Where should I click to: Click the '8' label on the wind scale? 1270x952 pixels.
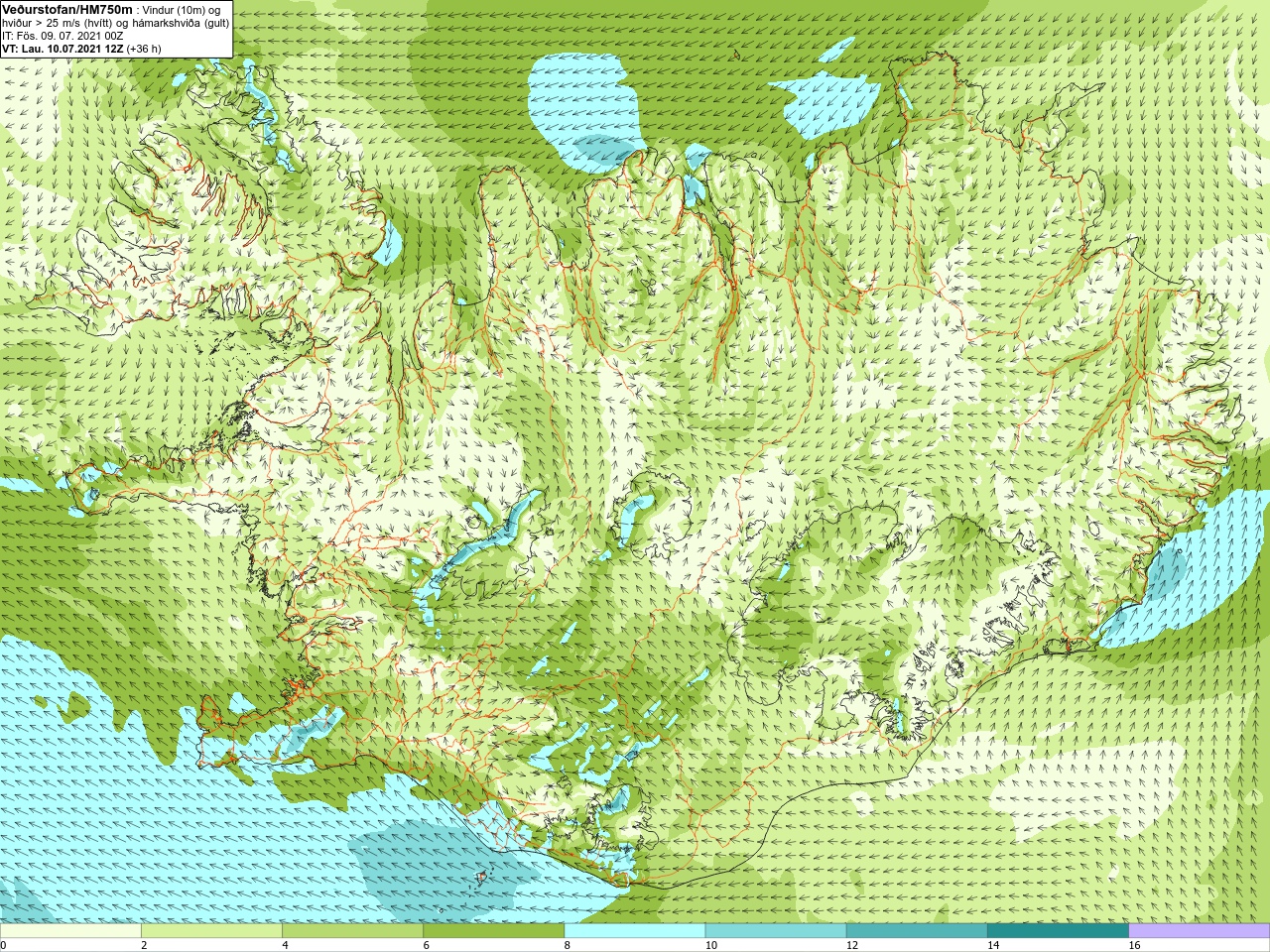tap(568, 946)
